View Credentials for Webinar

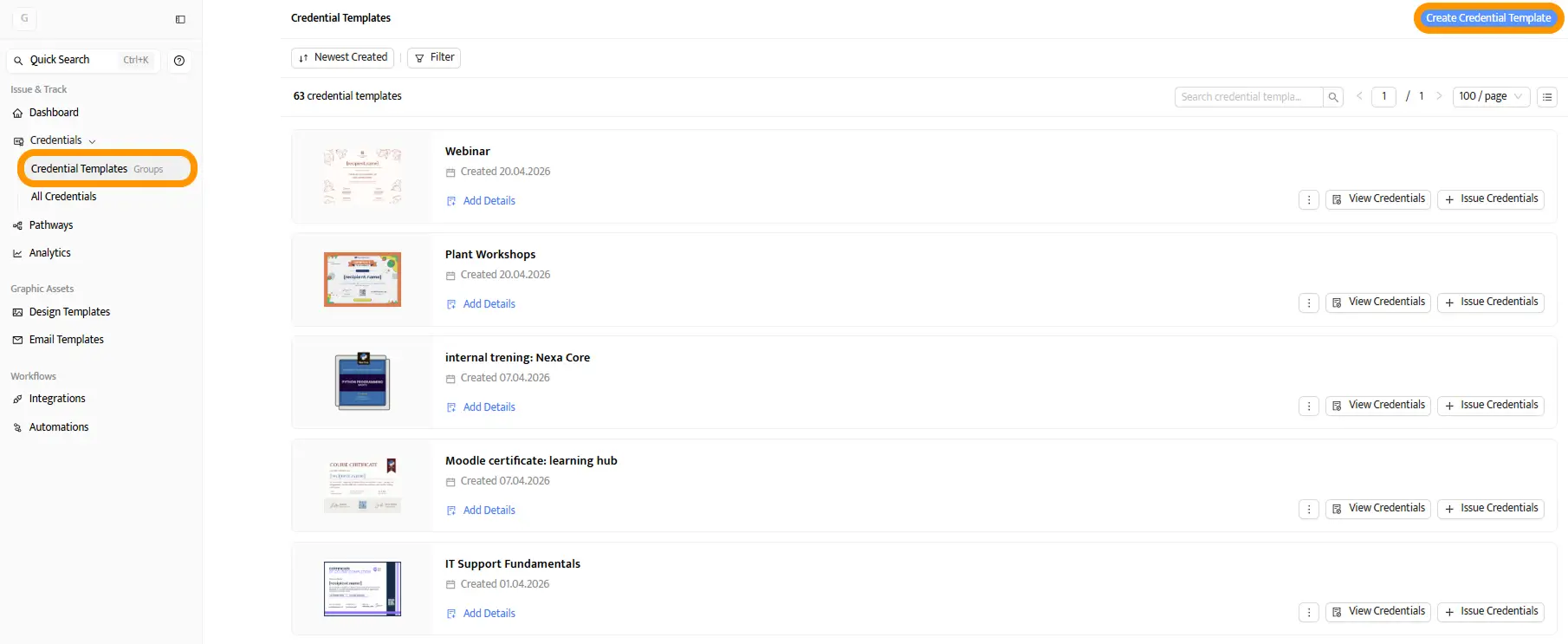[1378, 199]
